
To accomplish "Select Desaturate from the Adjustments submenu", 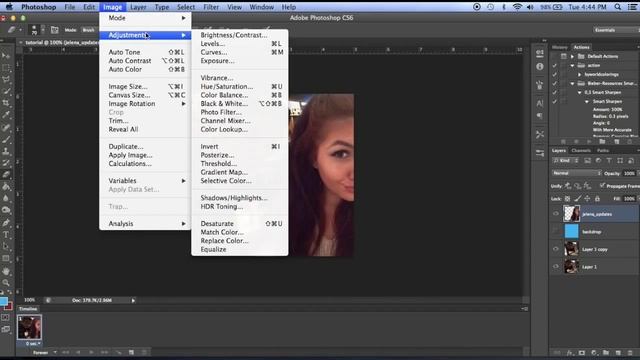I will pos(240,224).
